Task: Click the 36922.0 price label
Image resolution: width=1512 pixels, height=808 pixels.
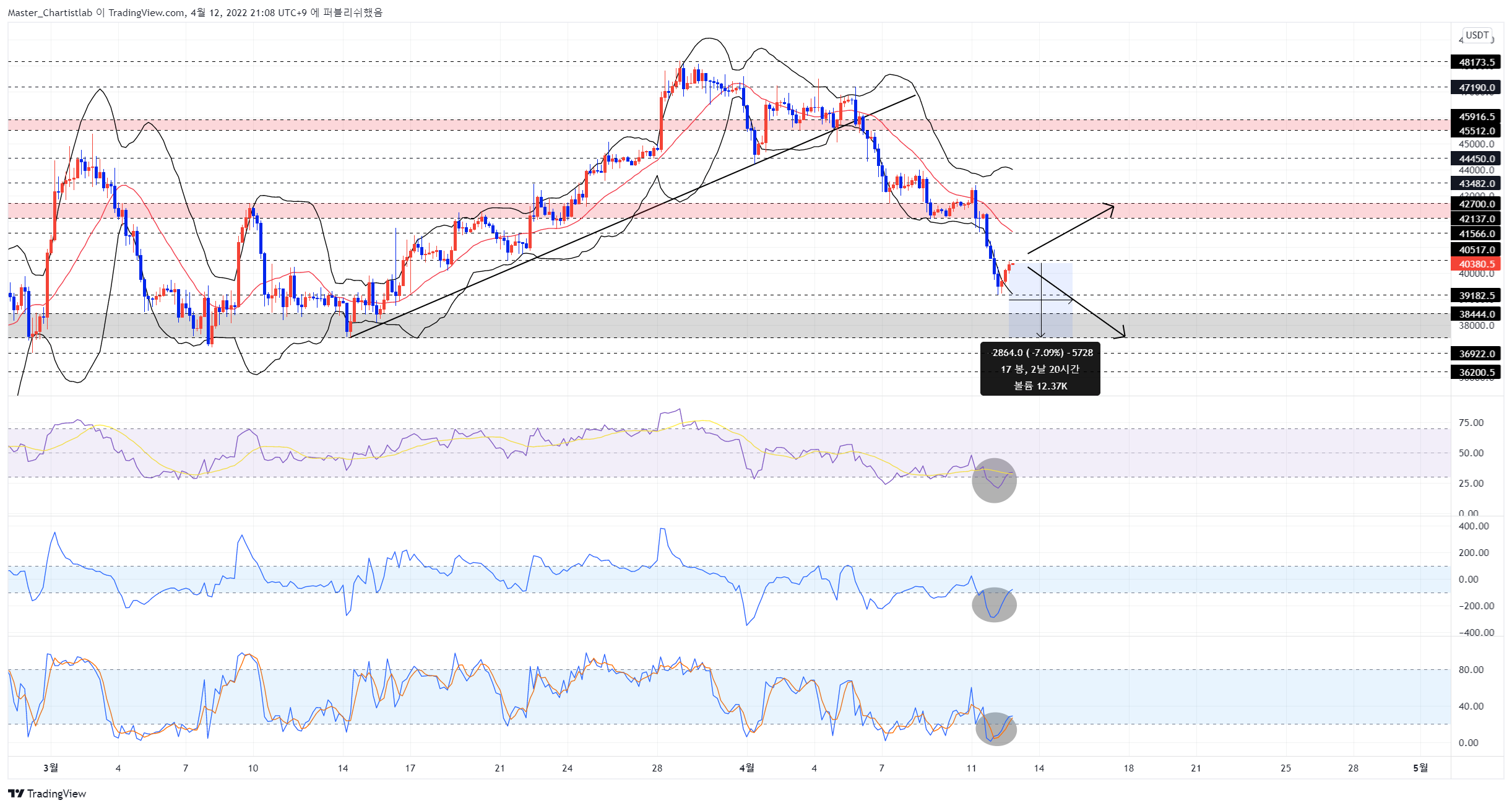Action: tap(1476, 354)
